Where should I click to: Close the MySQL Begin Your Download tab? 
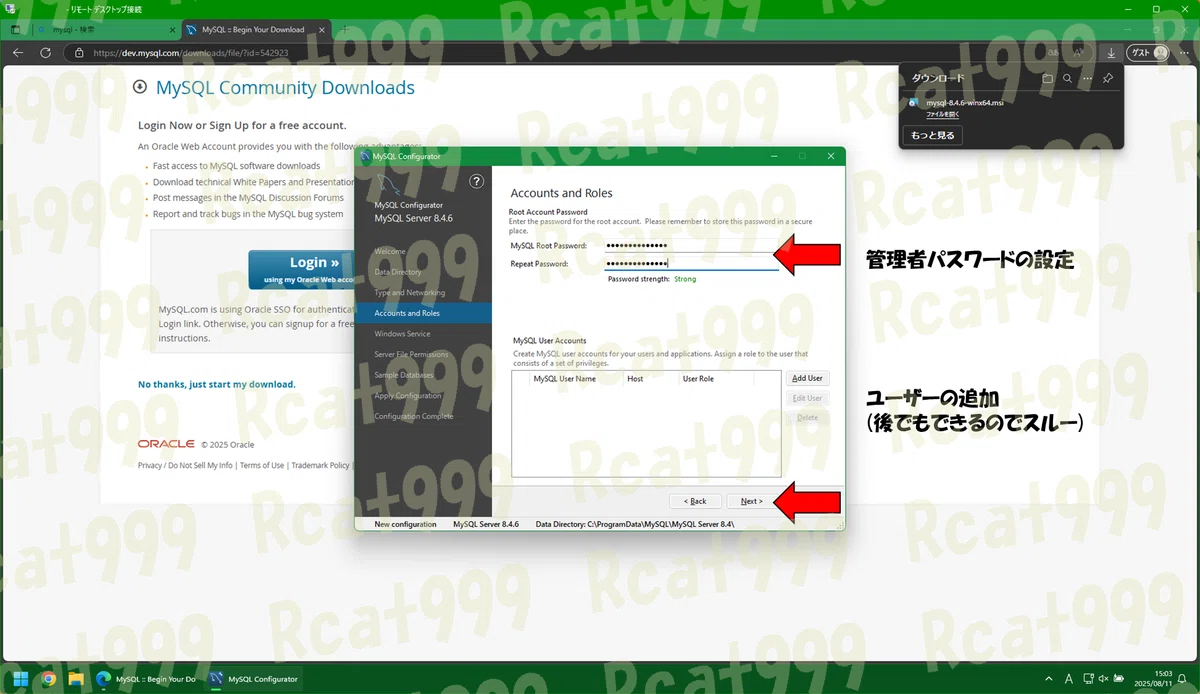tap(323, 30)
